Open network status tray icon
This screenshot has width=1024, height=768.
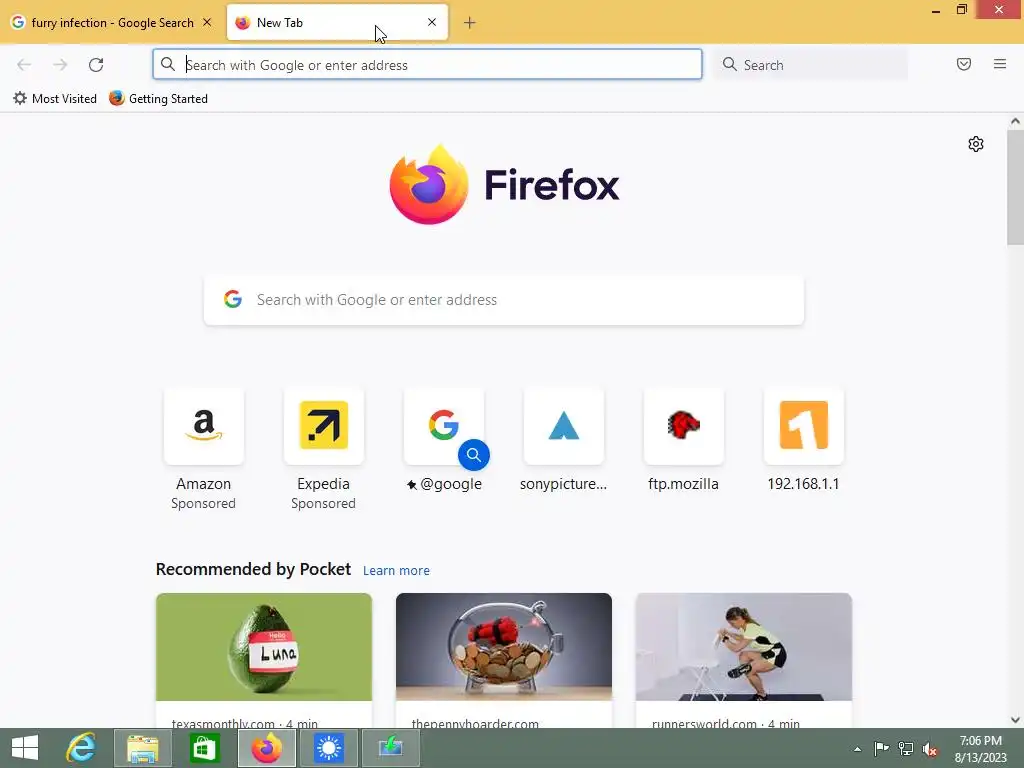coord(906,748)
